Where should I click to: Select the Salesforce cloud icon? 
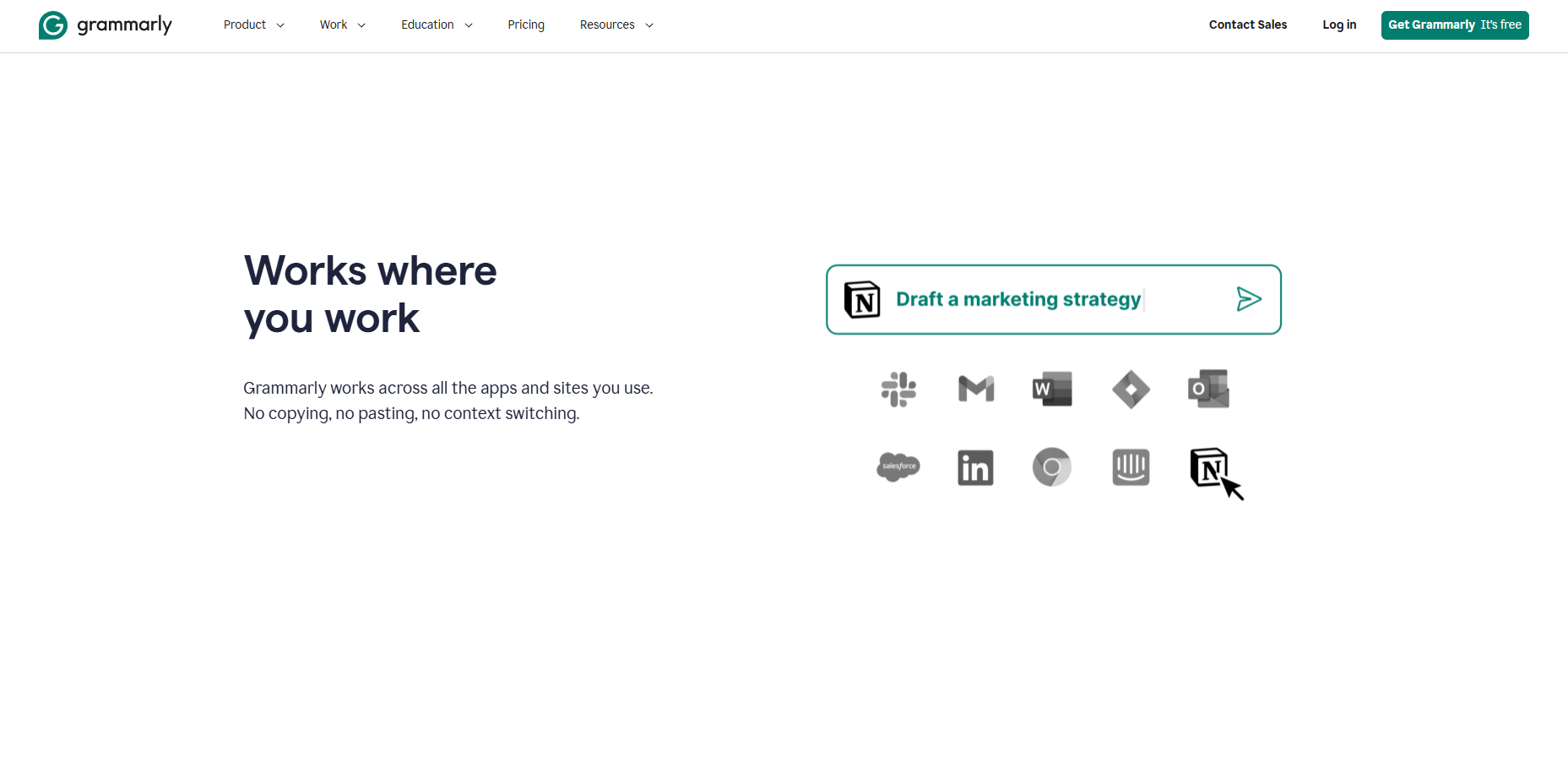tap(898, 466)
